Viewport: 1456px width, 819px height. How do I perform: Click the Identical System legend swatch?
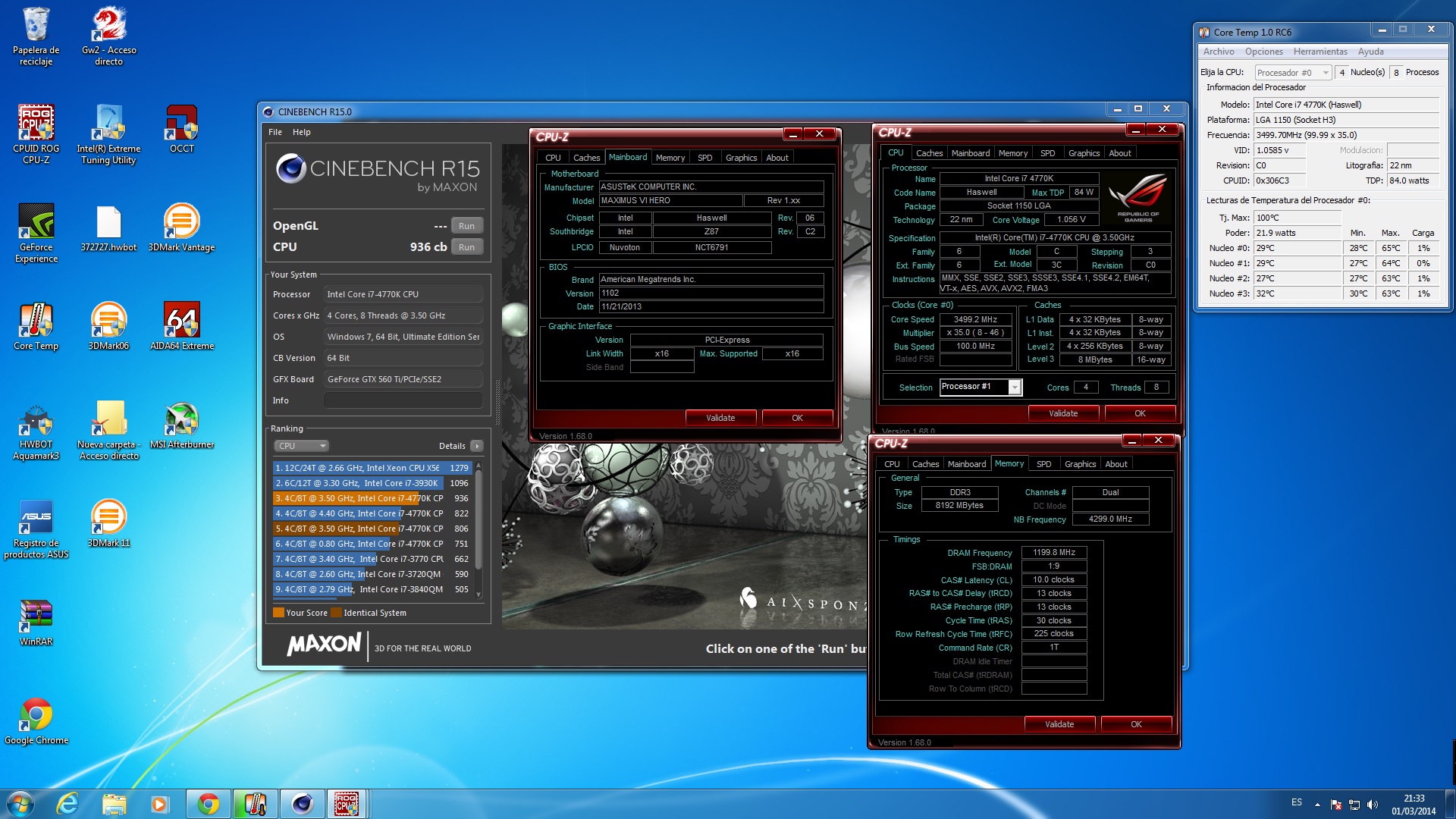[337, 613]
